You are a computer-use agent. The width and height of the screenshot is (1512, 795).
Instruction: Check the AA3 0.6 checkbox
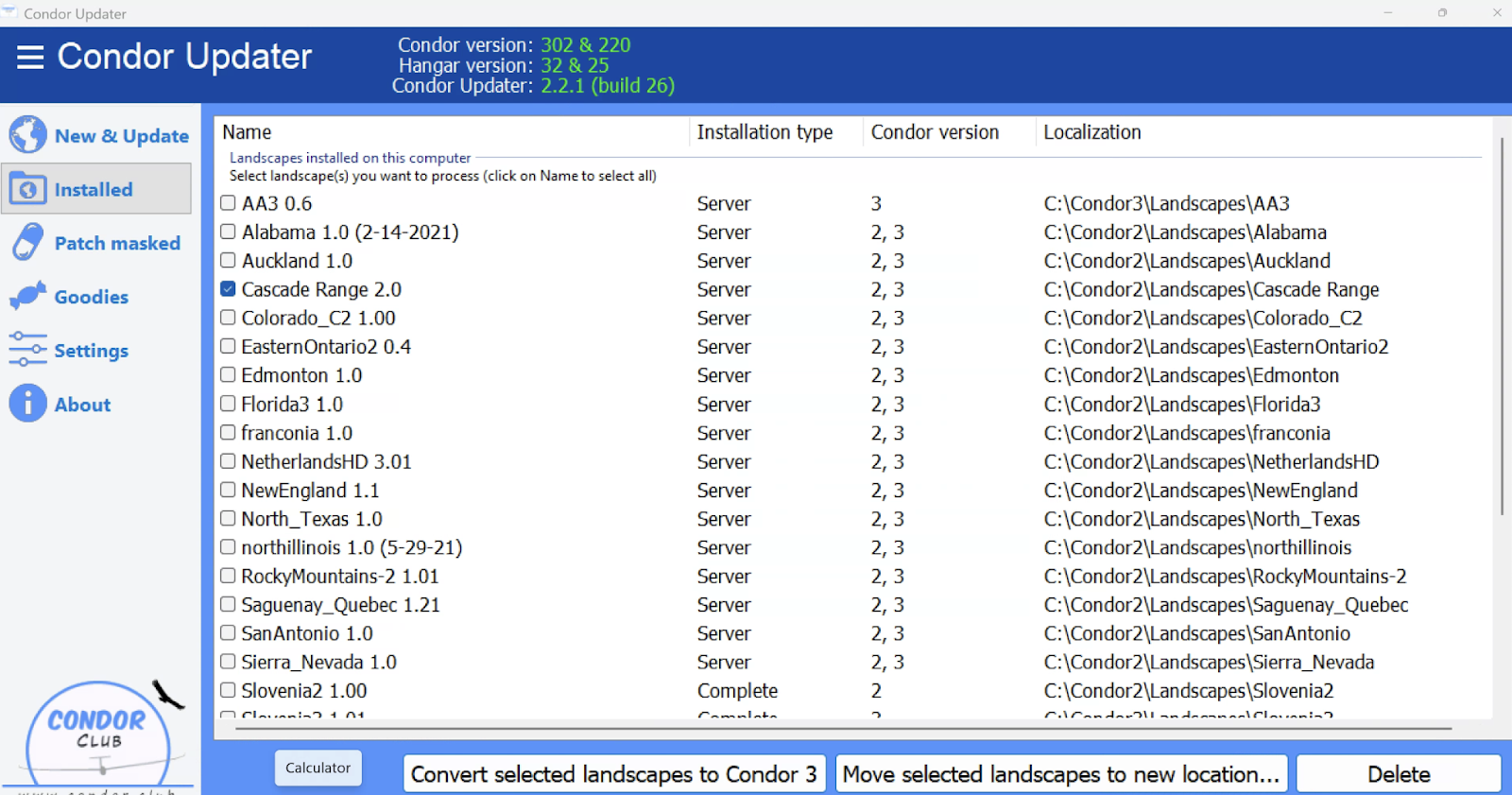coord(228,203)
